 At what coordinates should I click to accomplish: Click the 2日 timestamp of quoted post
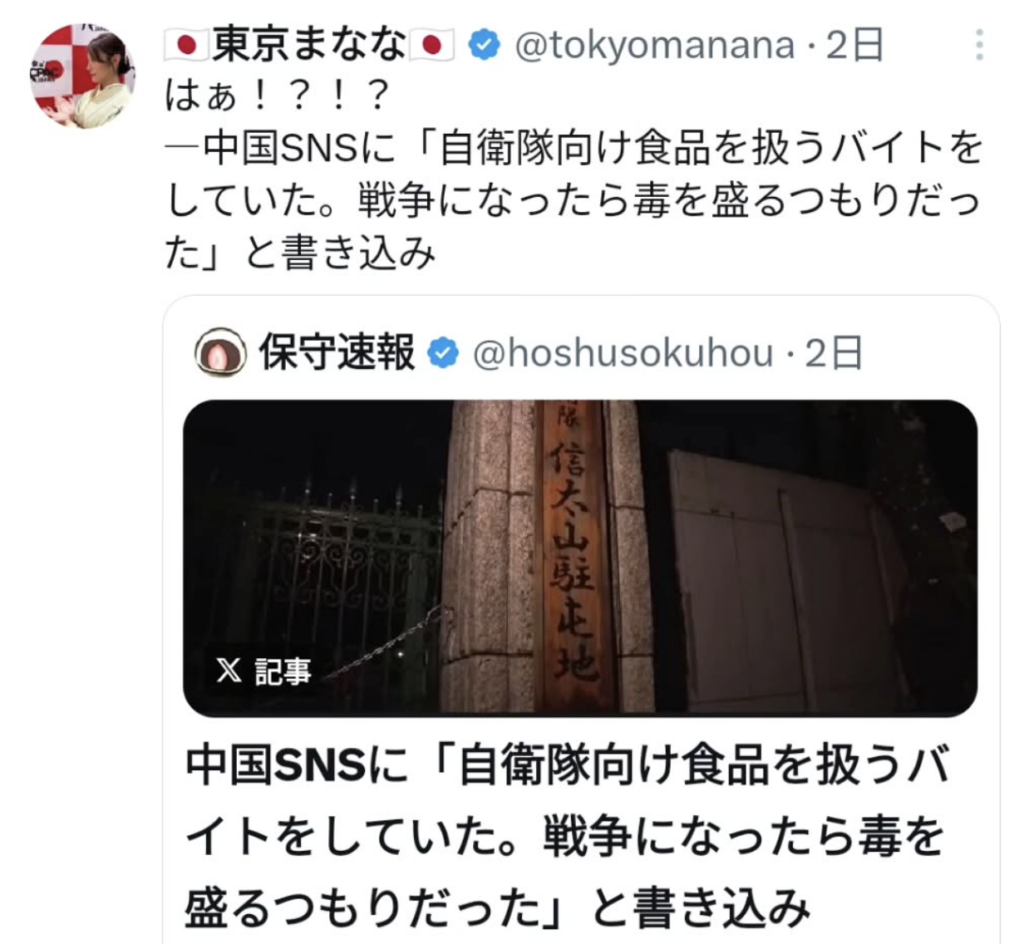click(833, 353)
